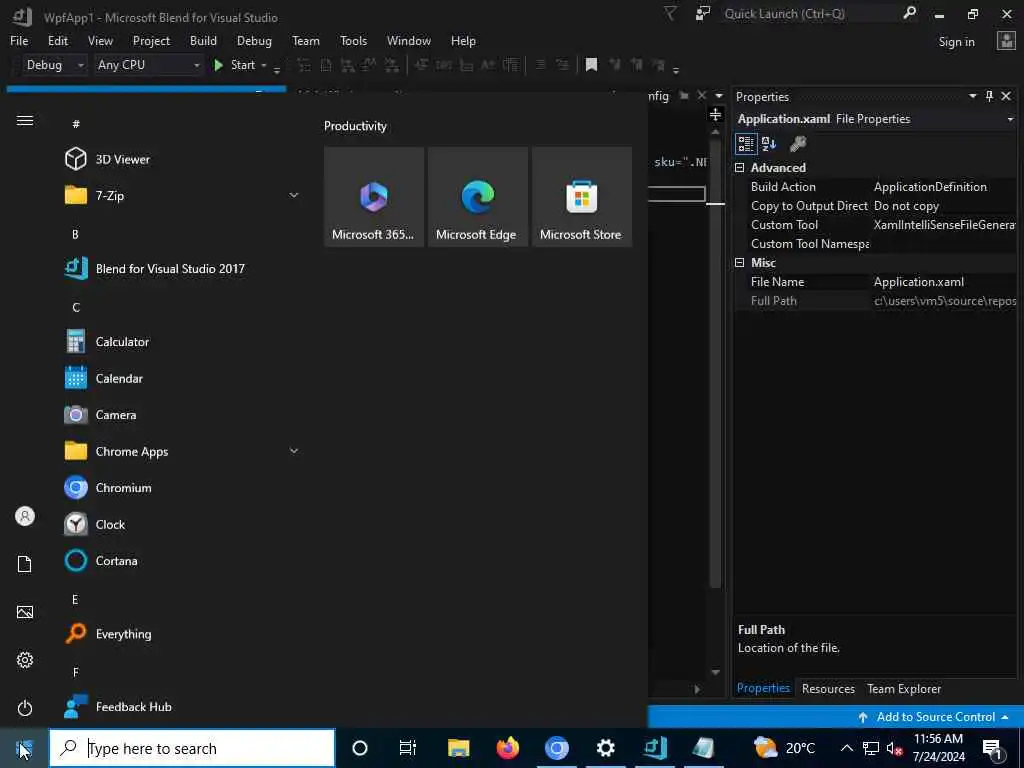The image size is (1024, 768).
Task: Open the Start button dropdown arrow
Action: coord(264,65)
